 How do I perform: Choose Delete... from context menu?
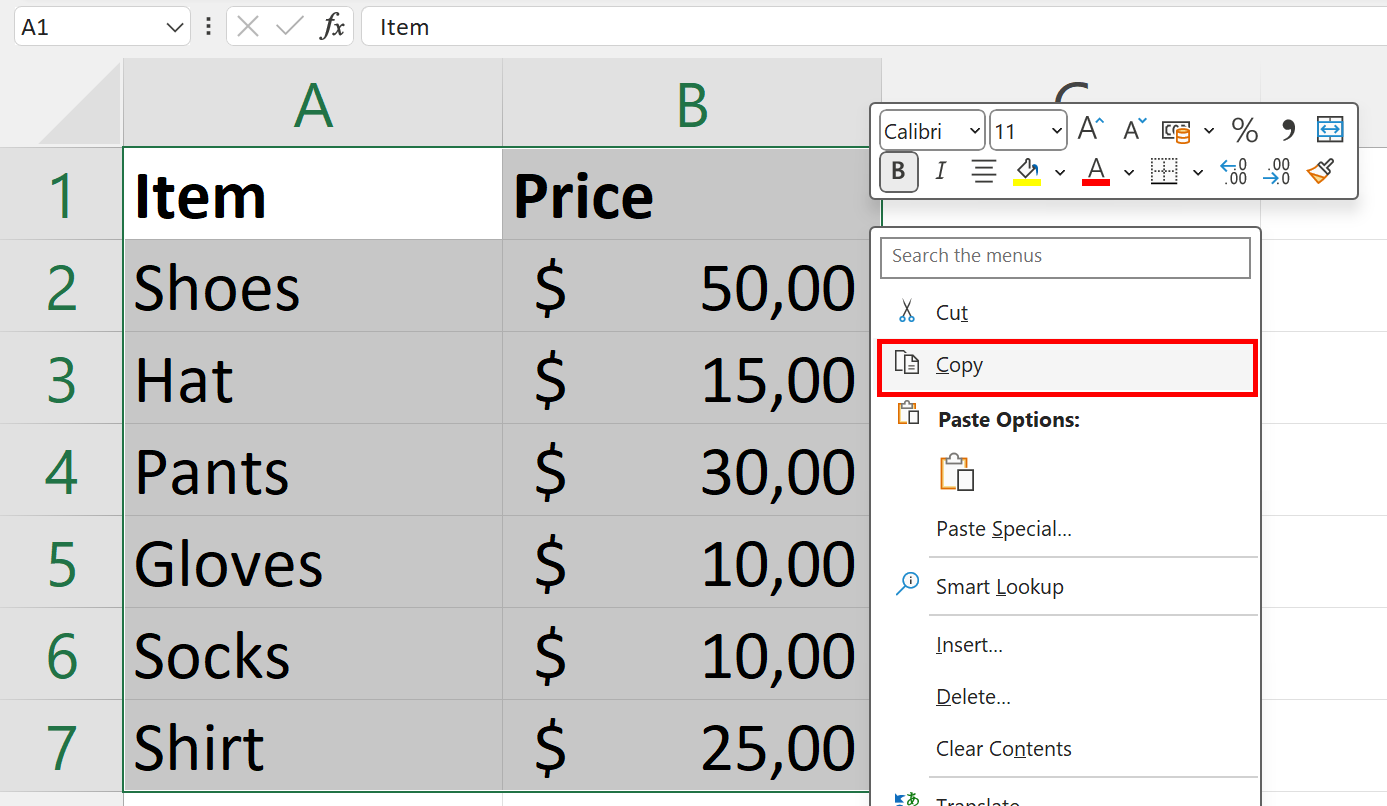[1065, 697]
